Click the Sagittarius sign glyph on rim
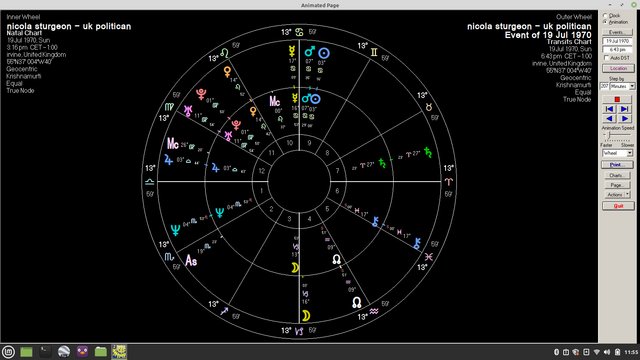This screenshot has width=640, height=360. 224,311
